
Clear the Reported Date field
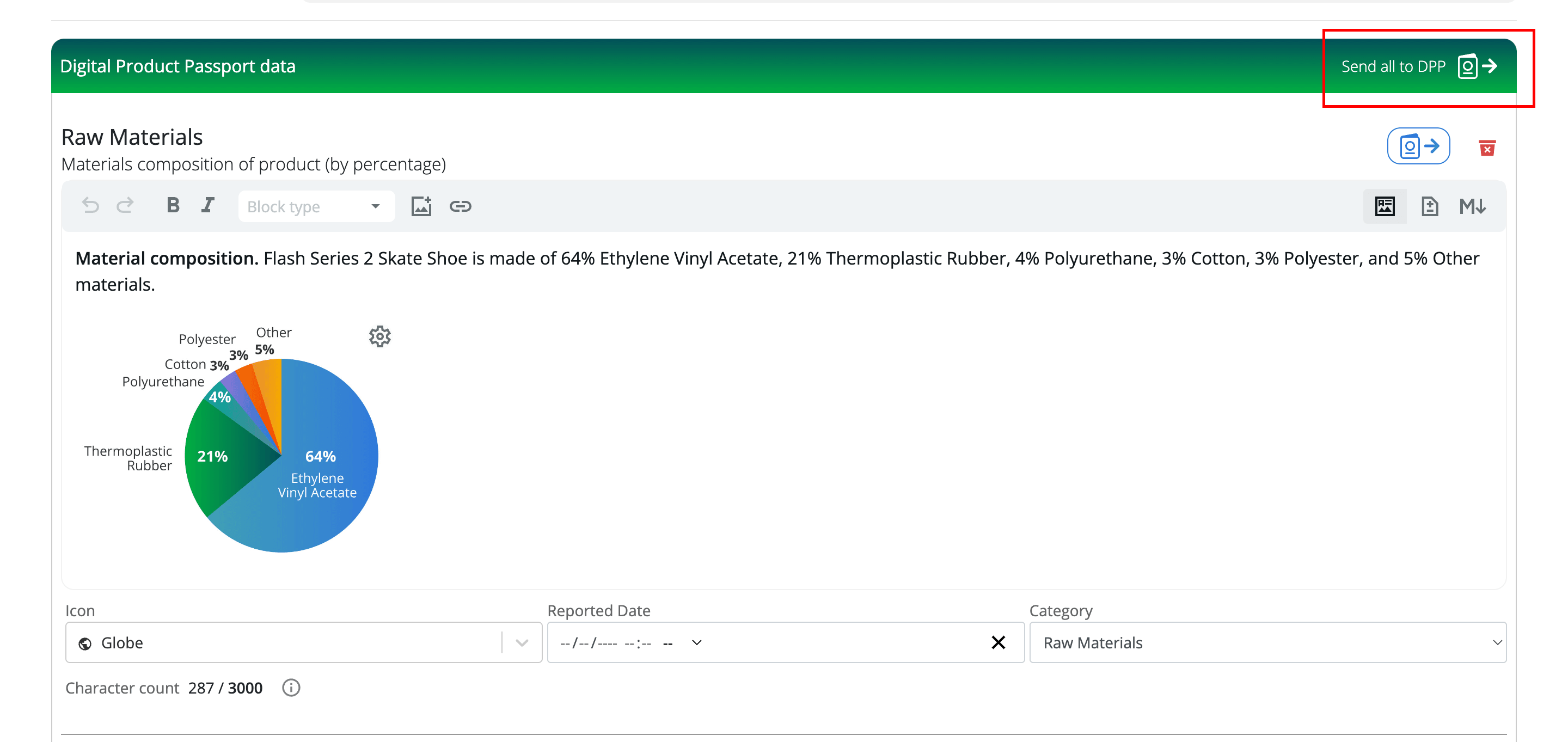pyautogui.click(x=999, y=642)
